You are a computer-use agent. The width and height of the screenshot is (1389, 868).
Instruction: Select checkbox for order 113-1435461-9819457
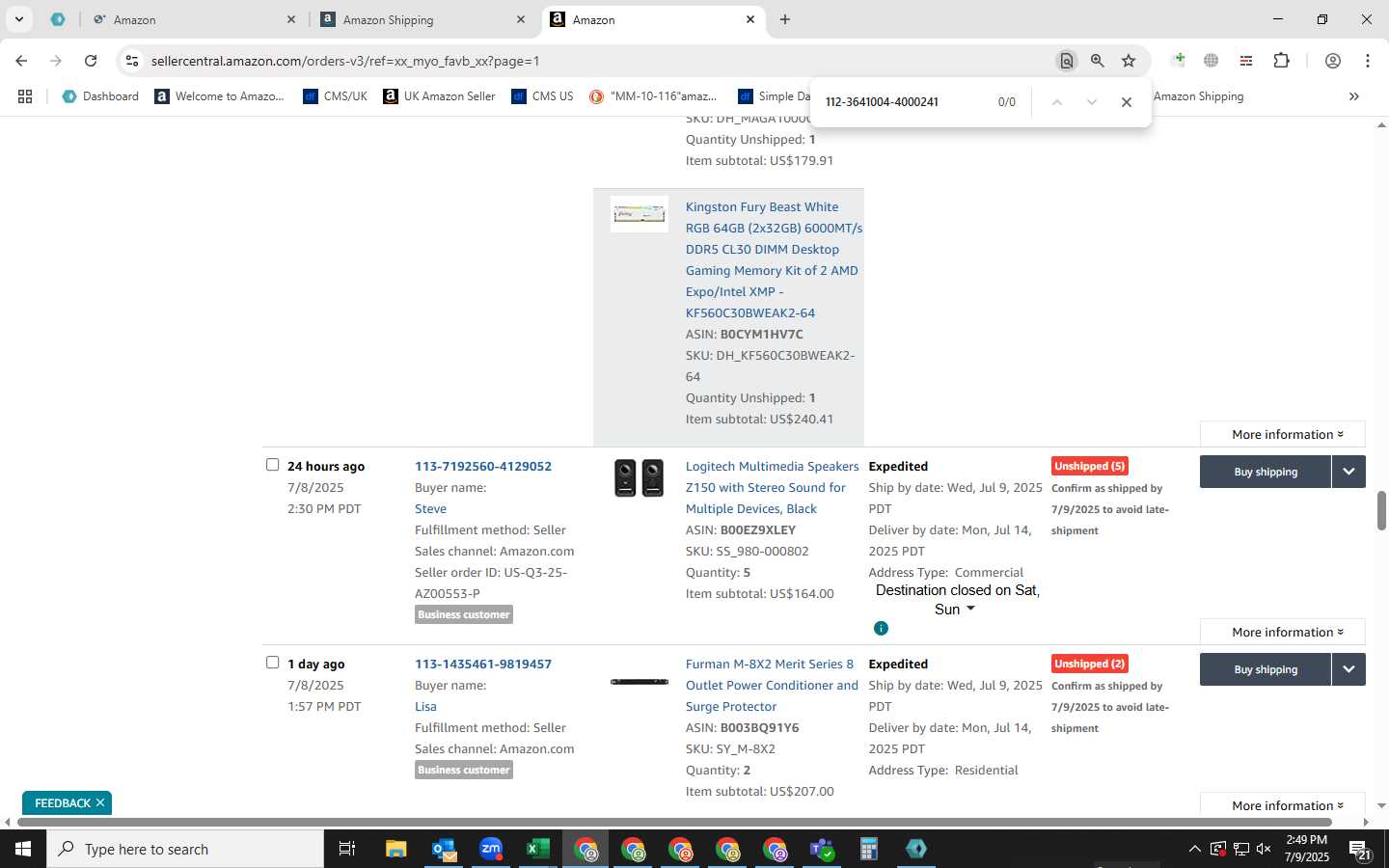coord(272,663)
